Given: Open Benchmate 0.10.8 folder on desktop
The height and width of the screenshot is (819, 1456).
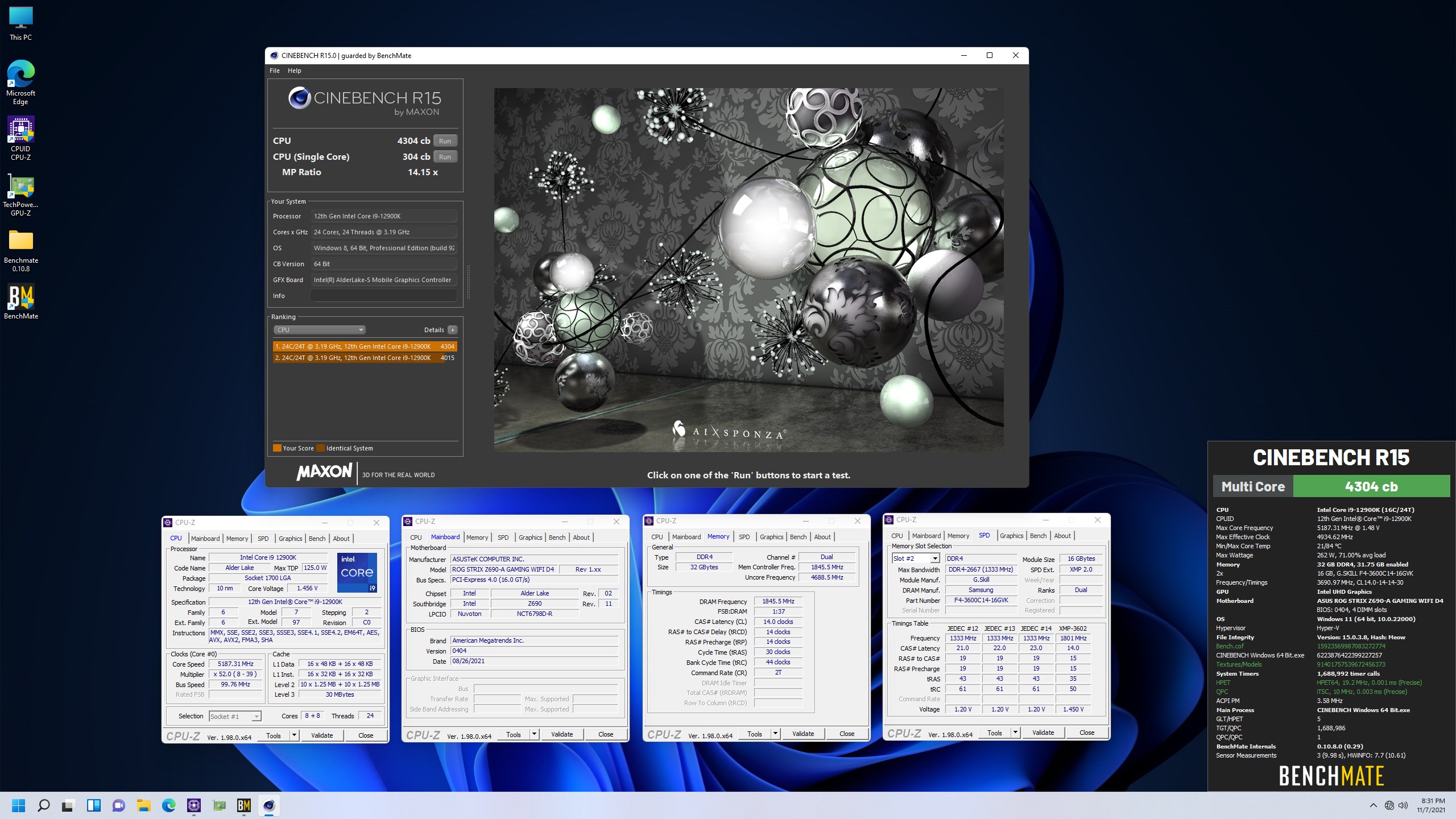Looking at the screenshot, I should tap(21, 250).
